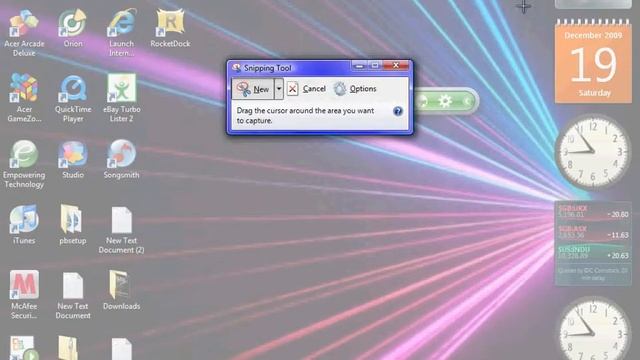Click the upper analog clock gadget
Viewport: 640px width, 360px height.
pyautogui.click(x=593, y=152)
